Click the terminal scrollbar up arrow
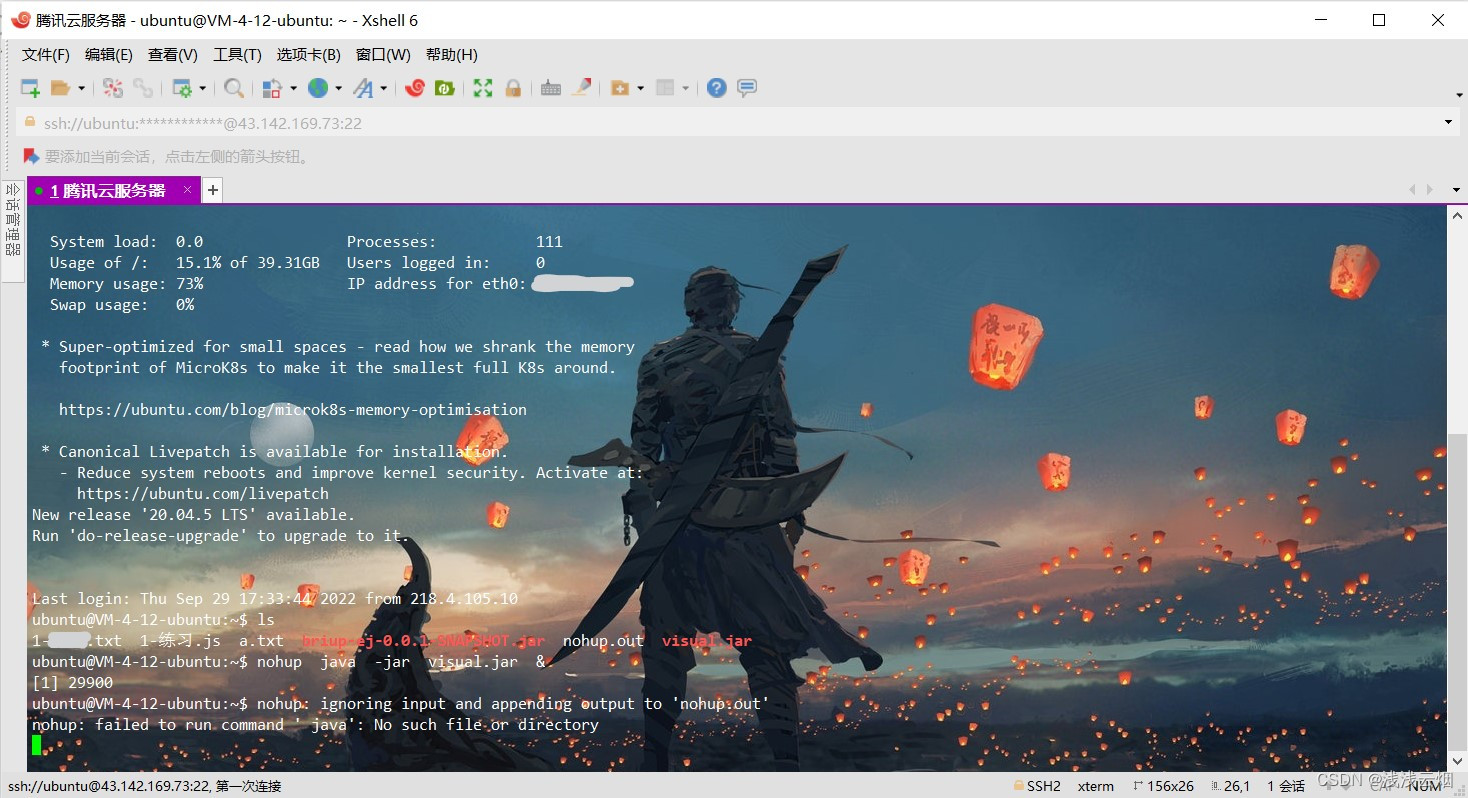 (1457, 214)
